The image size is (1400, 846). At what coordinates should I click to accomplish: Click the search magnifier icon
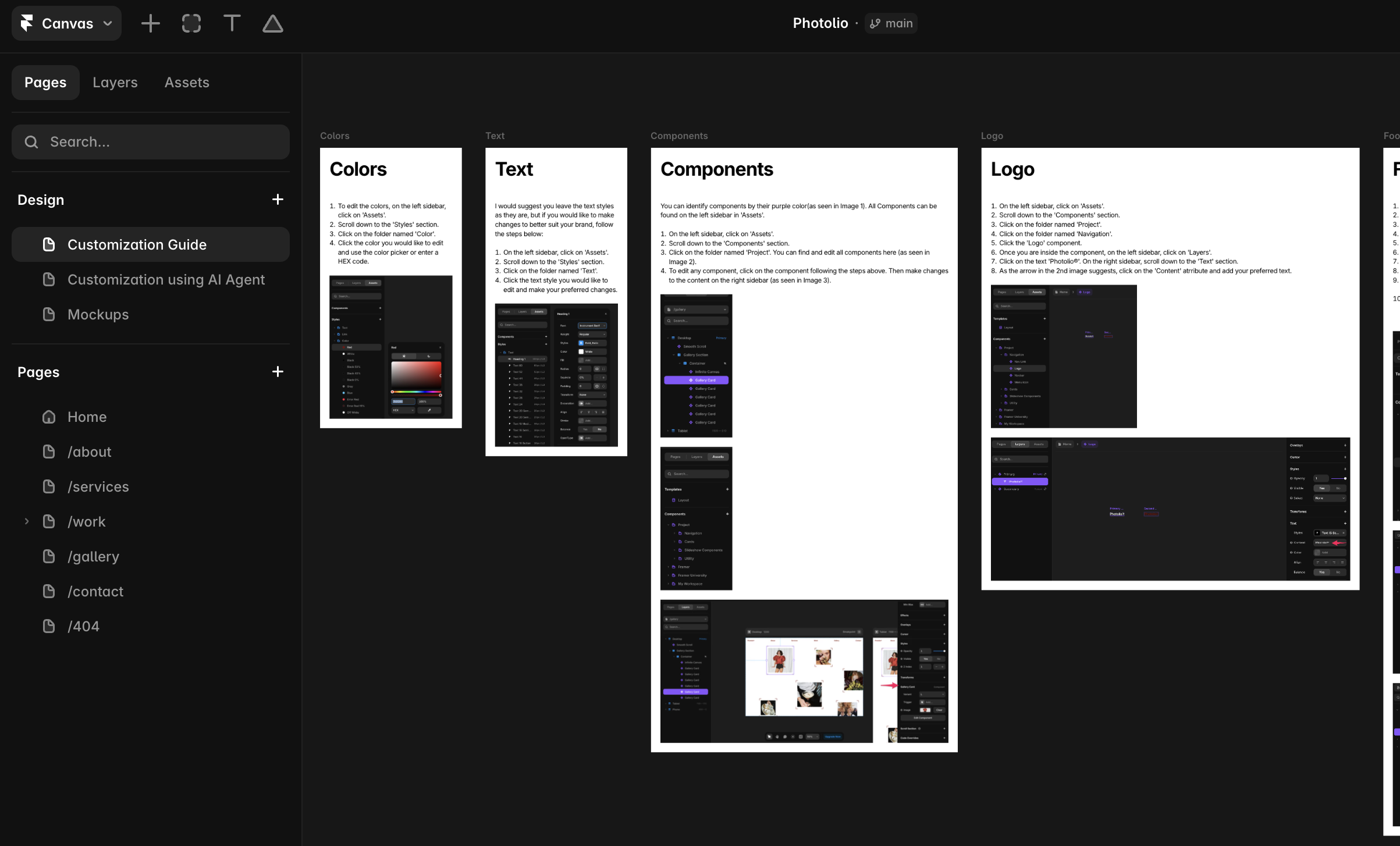31,142
